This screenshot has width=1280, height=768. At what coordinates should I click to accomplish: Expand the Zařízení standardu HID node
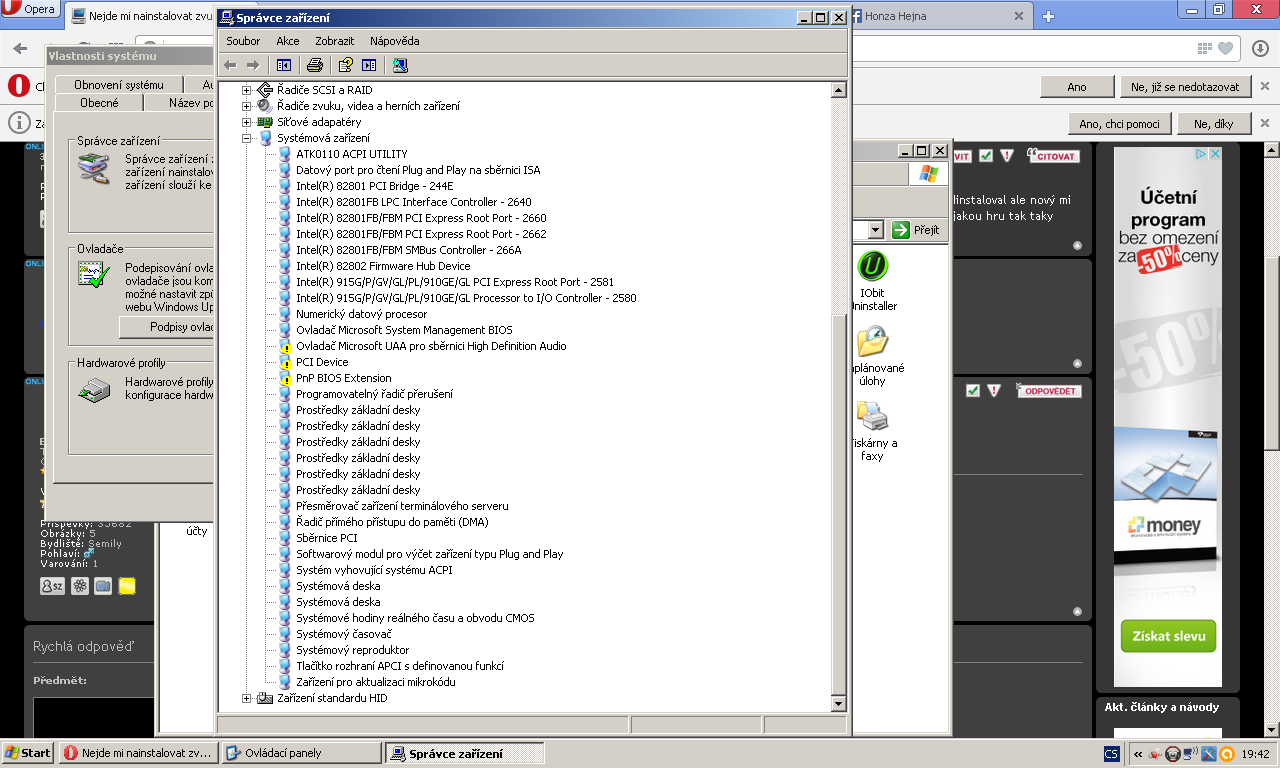246,698
